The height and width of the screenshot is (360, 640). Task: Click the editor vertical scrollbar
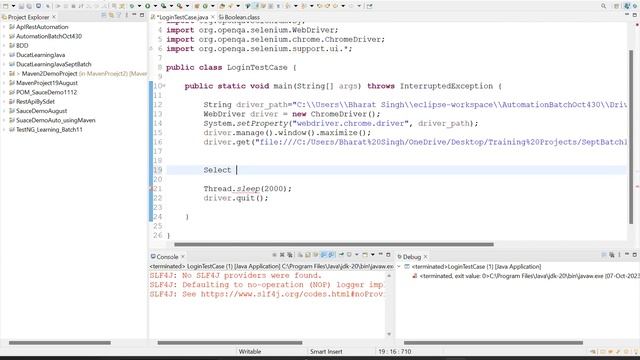[631, 137]
